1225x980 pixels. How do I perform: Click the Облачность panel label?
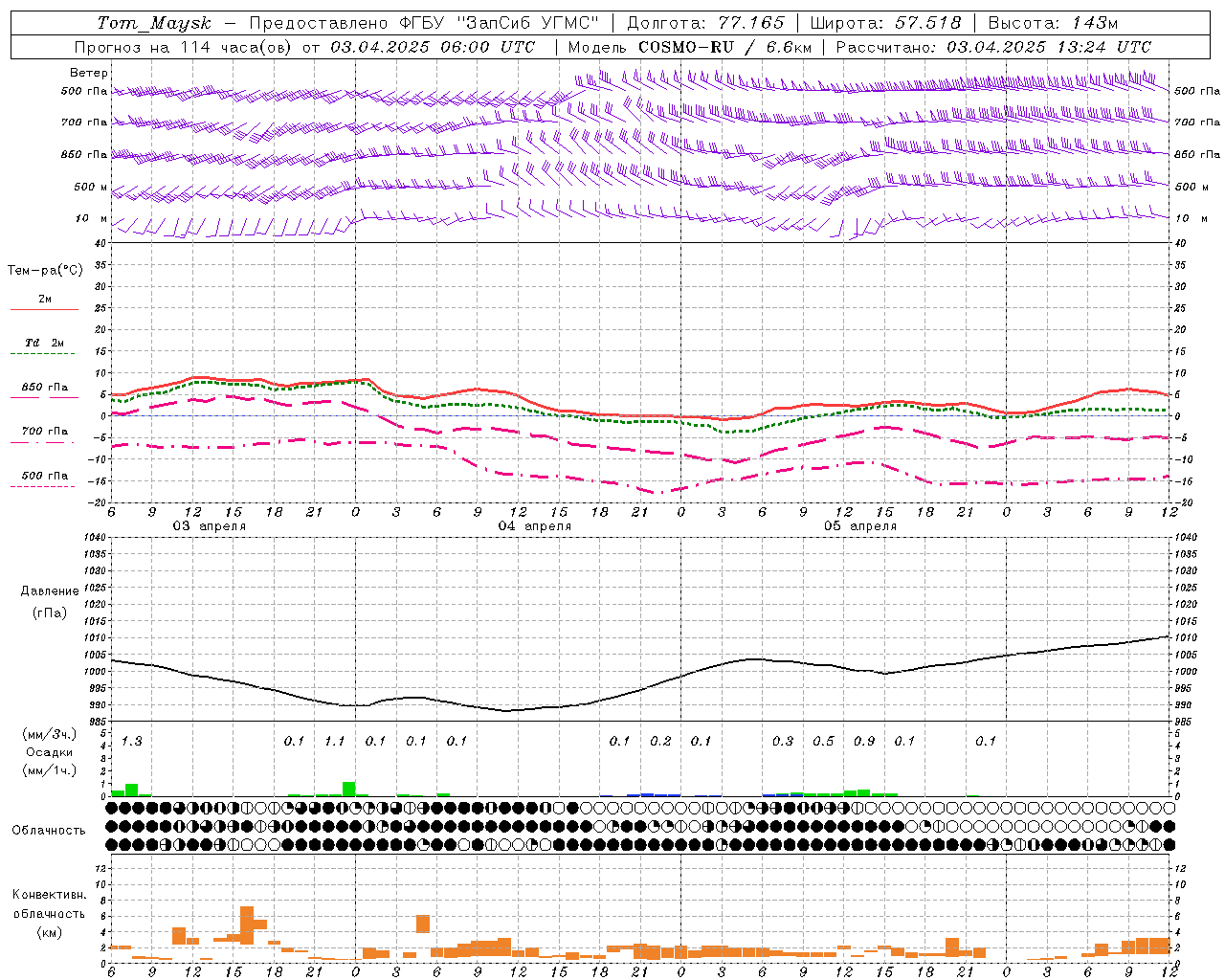tap(49, 831)
